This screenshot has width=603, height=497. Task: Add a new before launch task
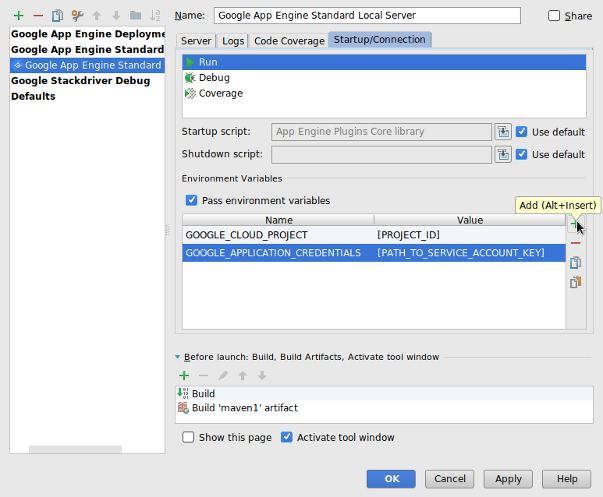[x=184, y=375]
